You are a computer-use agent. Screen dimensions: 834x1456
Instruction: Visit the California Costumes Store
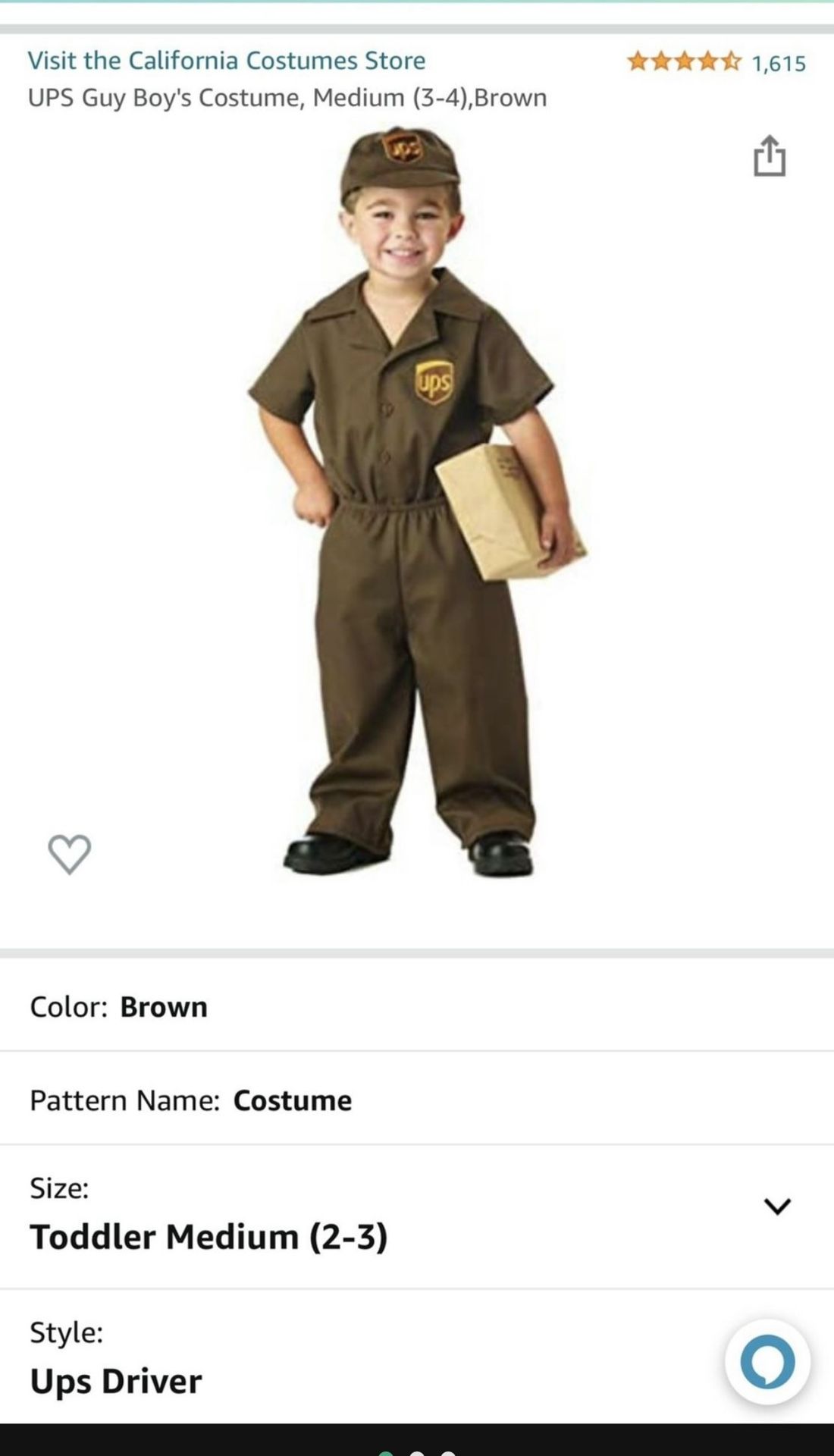coord(227,60)
